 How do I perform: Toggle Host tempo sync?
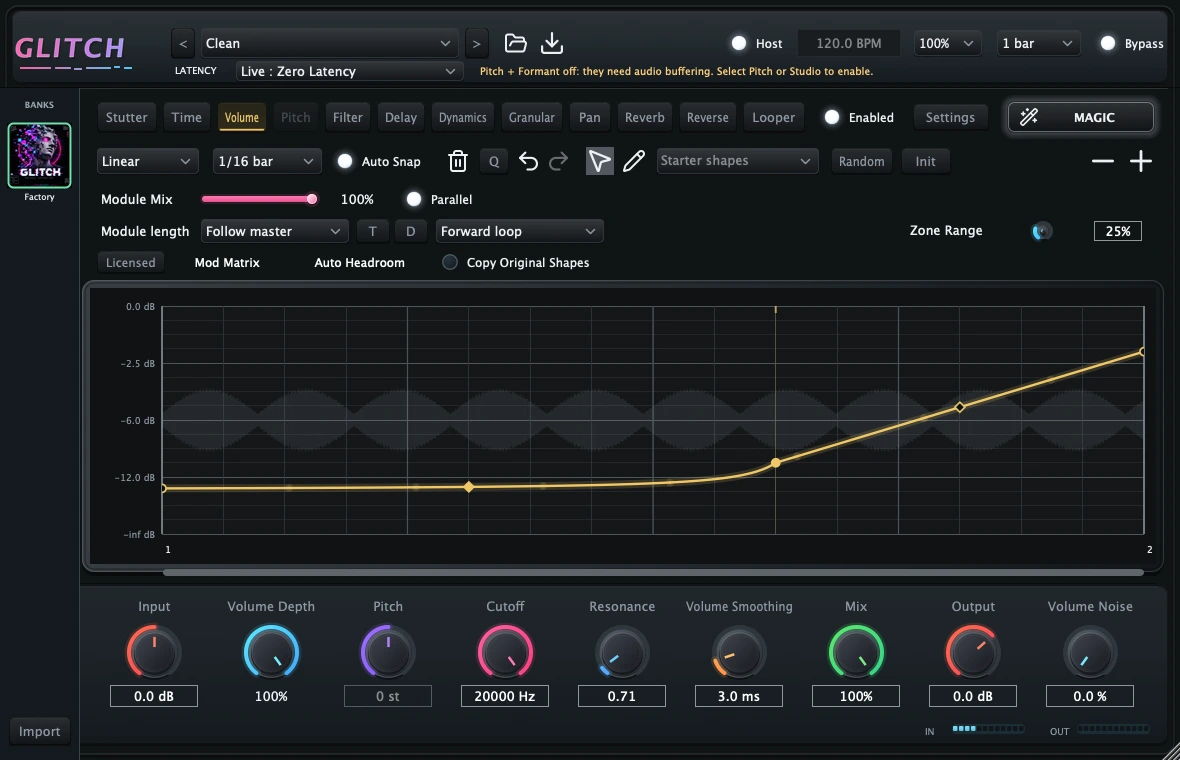click(739, 44)
